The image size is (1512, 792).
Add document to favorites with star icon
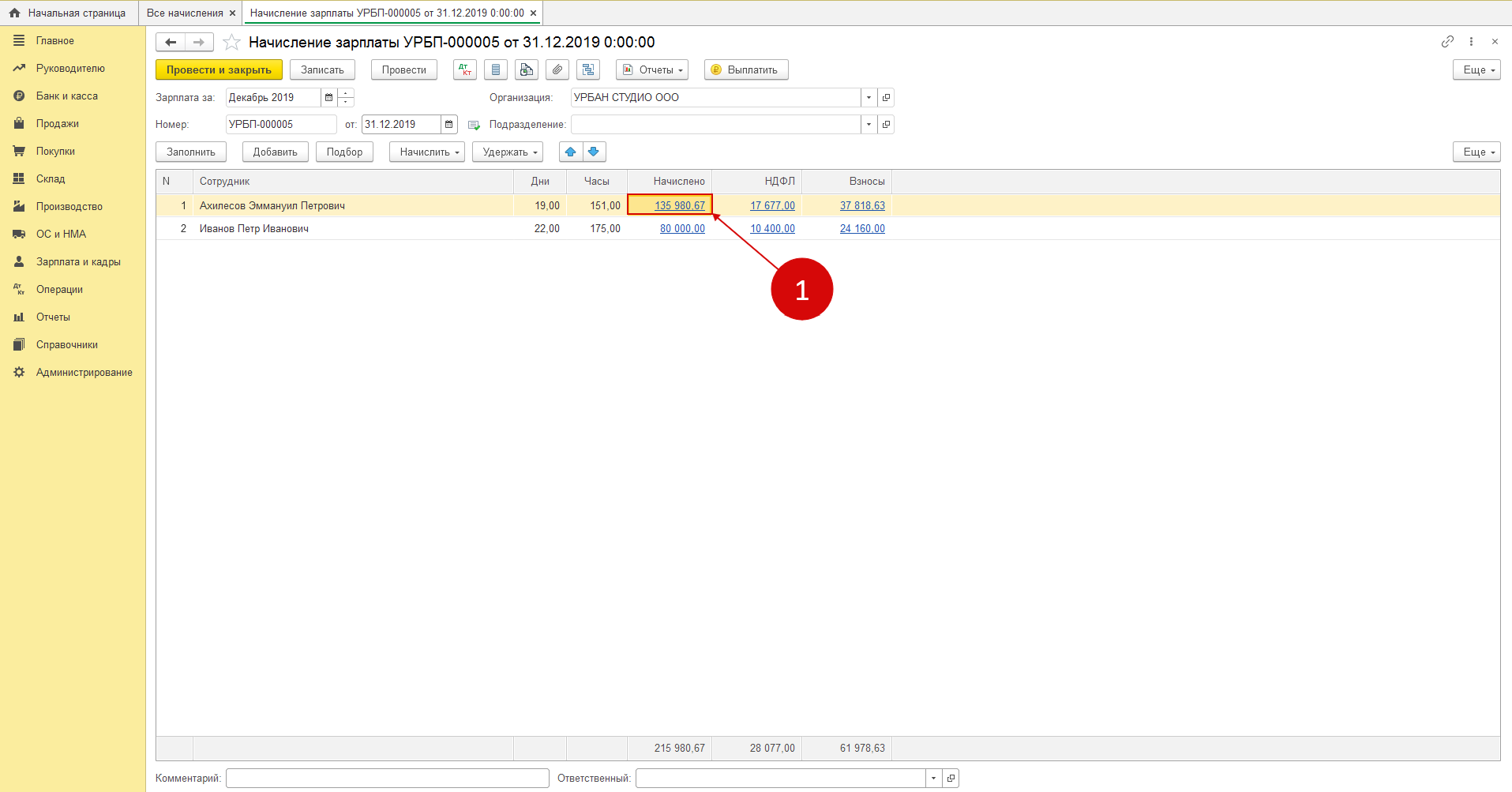231,43
